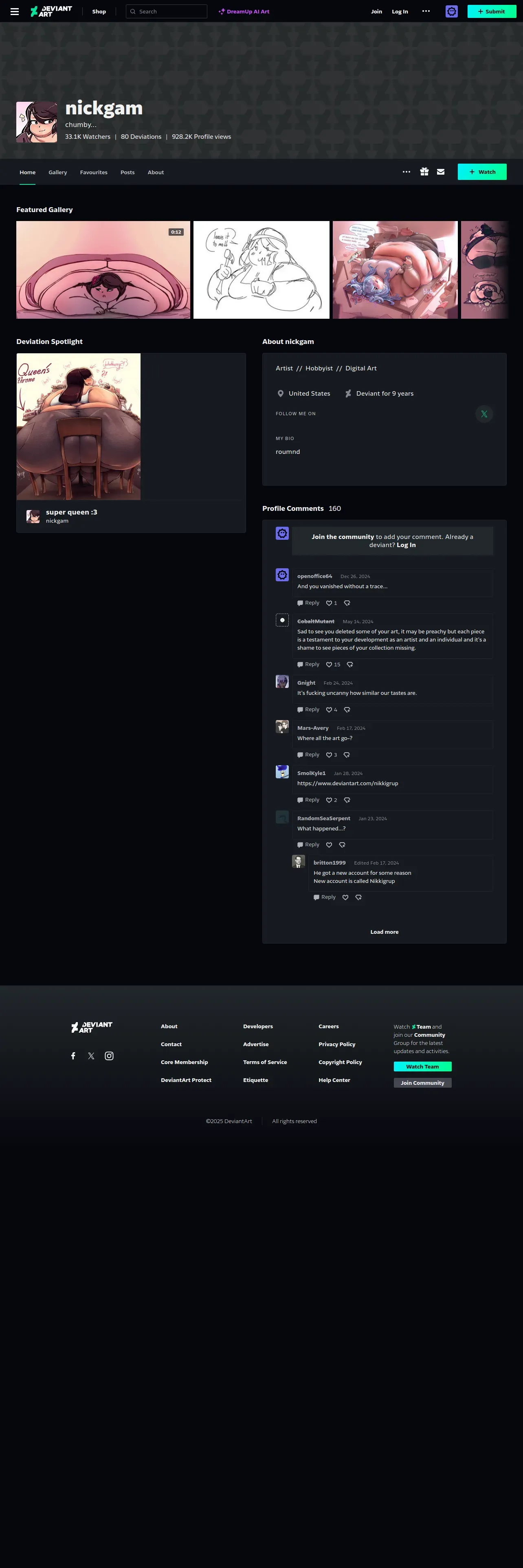523x1568 pixels.
Task: Switch to the Favourites tab
Action: [94, 172]
